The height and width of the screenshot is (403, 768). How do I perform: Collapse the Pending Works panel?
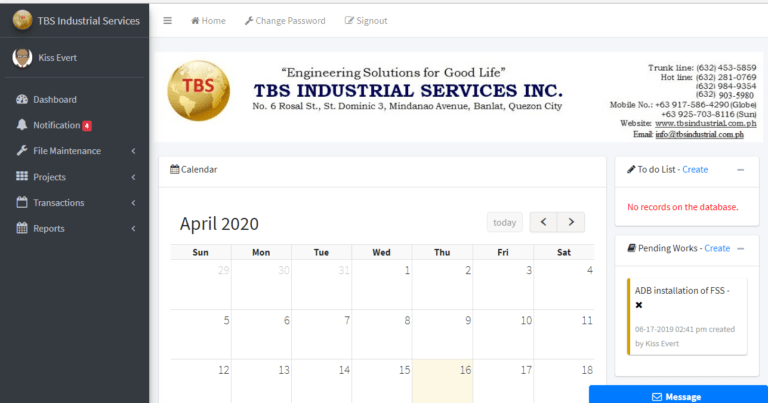click(x=740, y=248)
